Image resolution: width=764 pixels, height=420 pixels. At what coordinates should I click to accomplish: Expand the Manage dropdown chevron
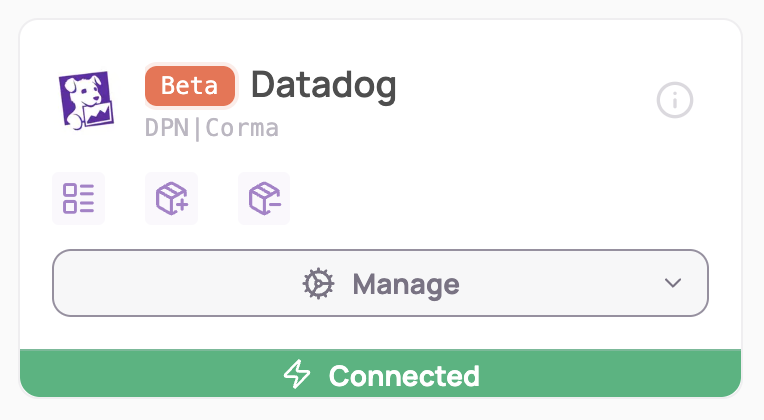click(x=672, y=284)
